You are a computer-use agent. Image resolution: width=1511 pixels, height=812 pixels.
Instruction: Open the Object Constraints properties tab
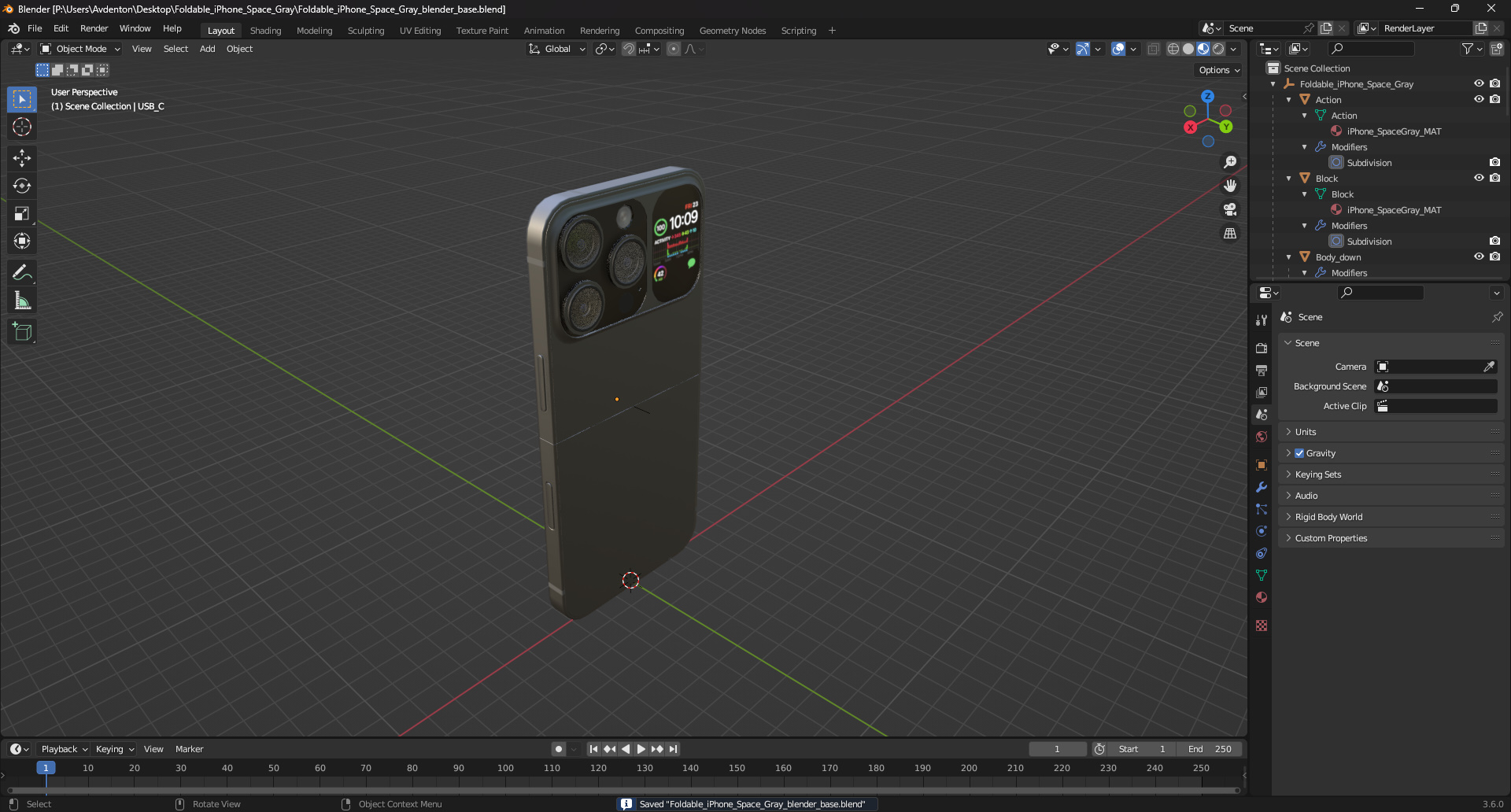[1262, 553]
